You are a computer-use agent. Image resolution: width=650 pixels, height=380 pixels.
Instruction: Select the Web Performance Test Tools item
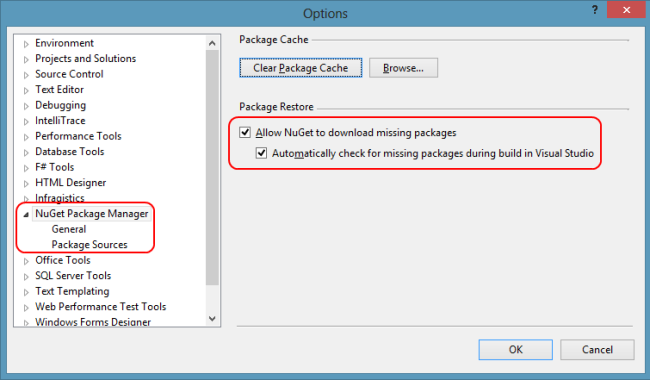click(101, 307)
